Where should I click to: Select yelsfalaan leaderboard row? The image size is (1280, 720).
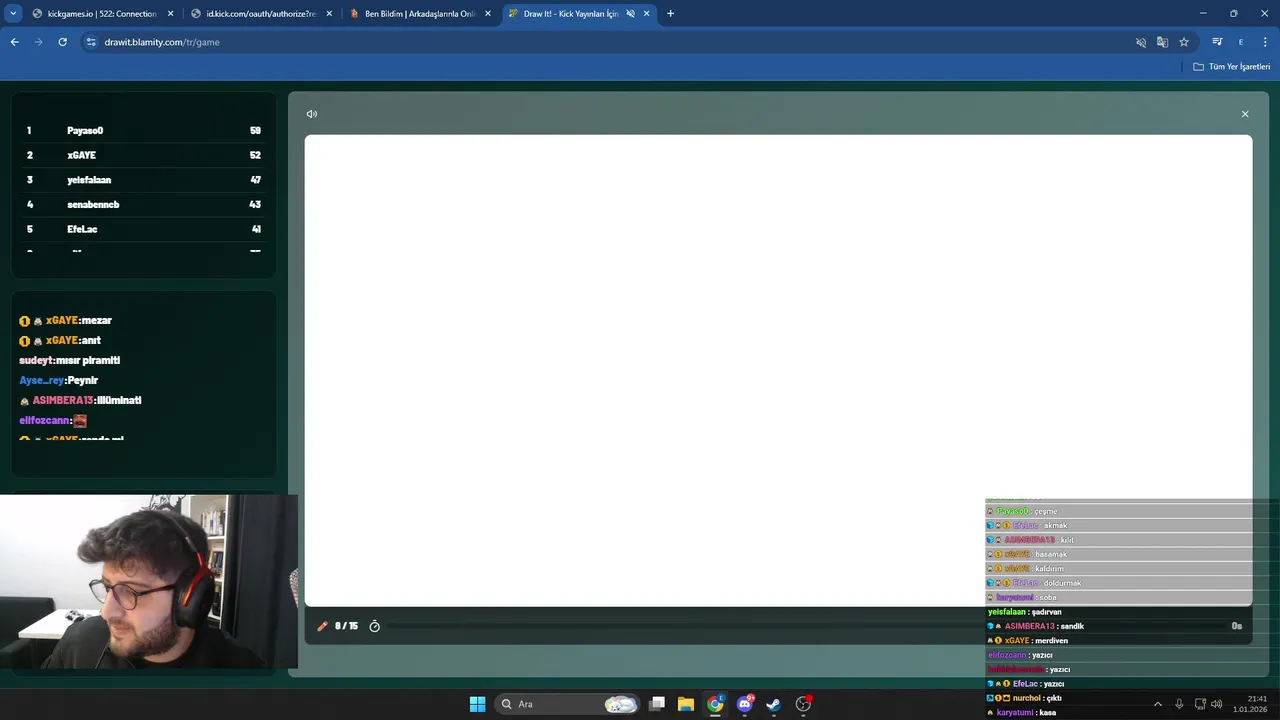coord(144,180)
